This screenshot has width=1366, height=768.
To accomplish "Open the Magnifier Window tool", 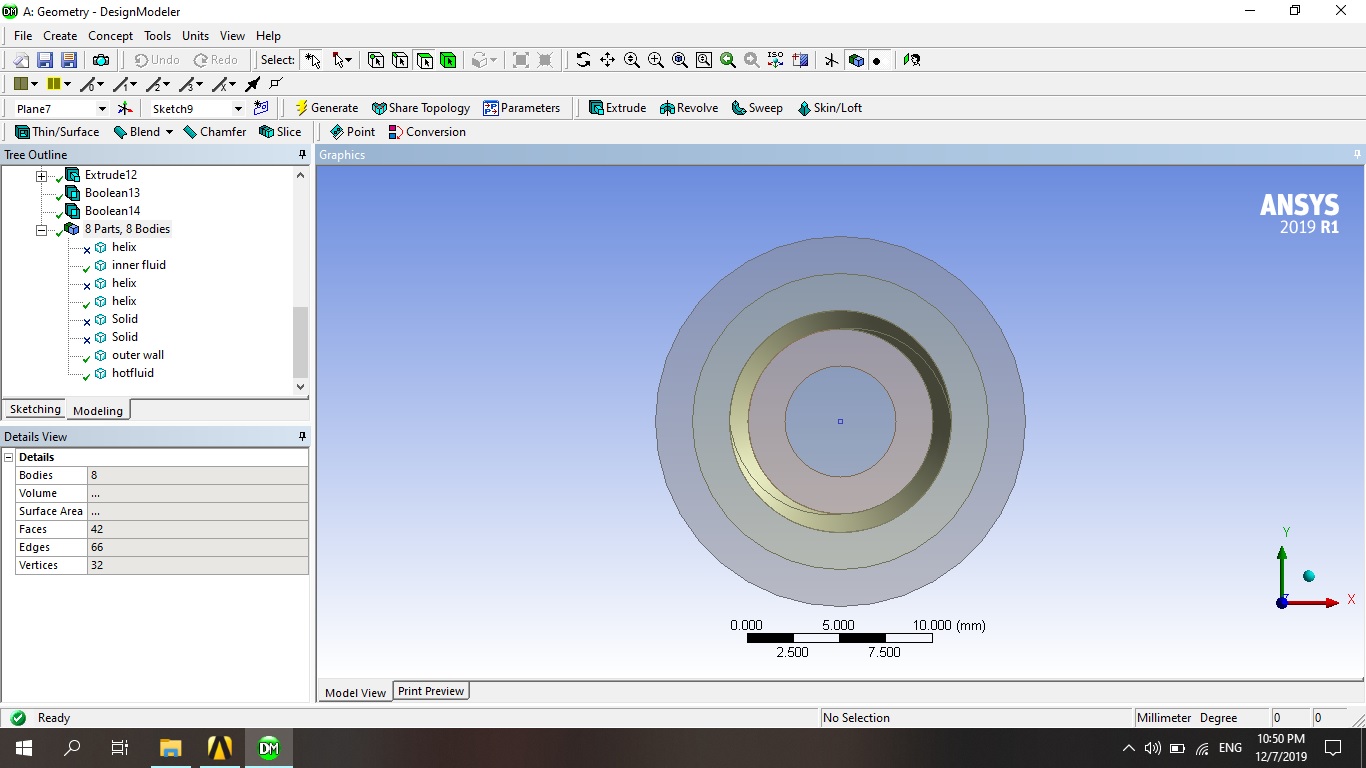I will click(703, 60).
